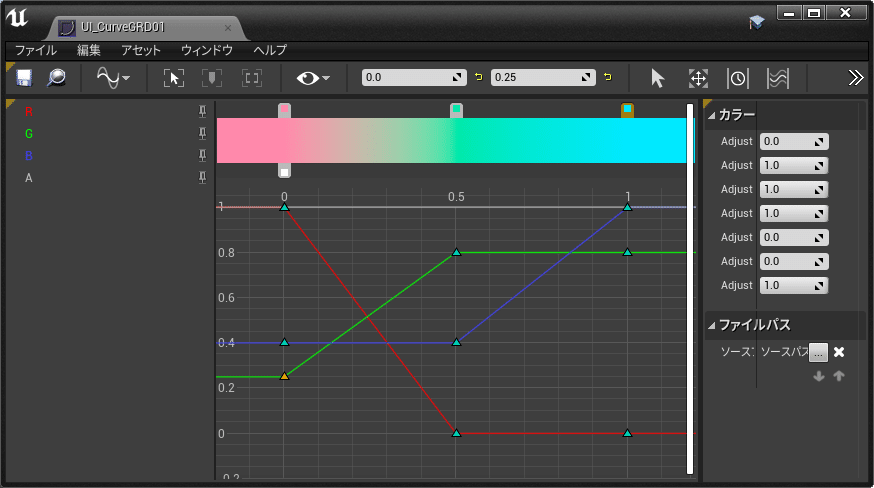Pin the R channel curve
The width and height of the screenshot is (874, 488).
[202, 112]
